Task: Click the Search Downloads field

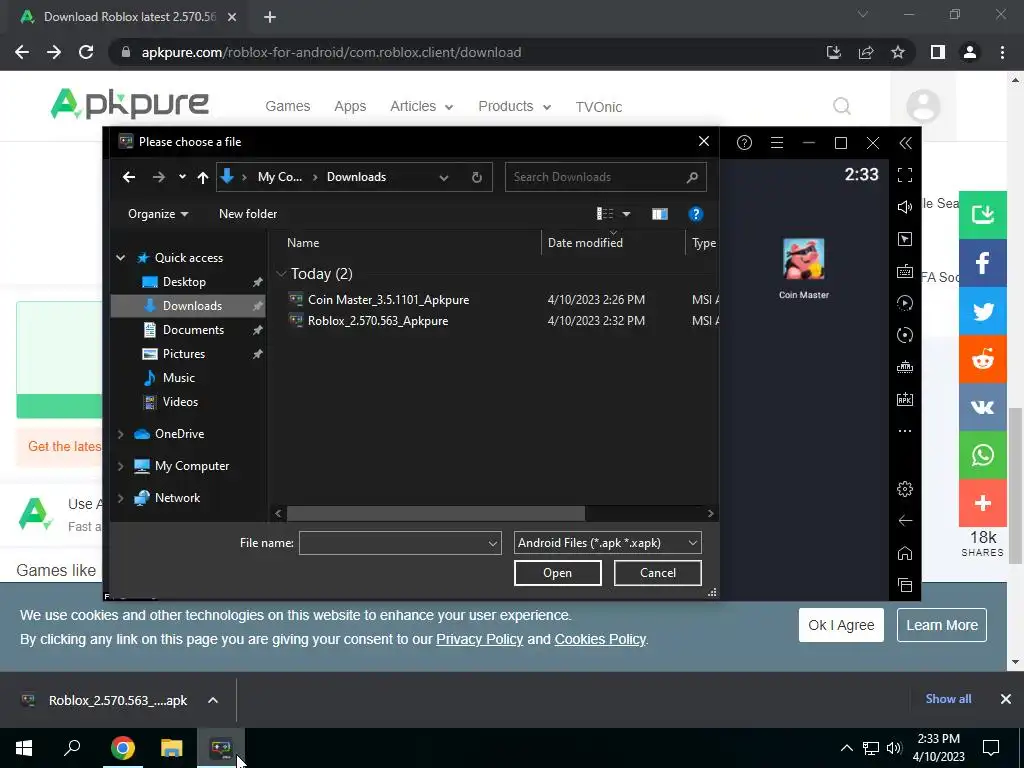Action: [605, 177]
